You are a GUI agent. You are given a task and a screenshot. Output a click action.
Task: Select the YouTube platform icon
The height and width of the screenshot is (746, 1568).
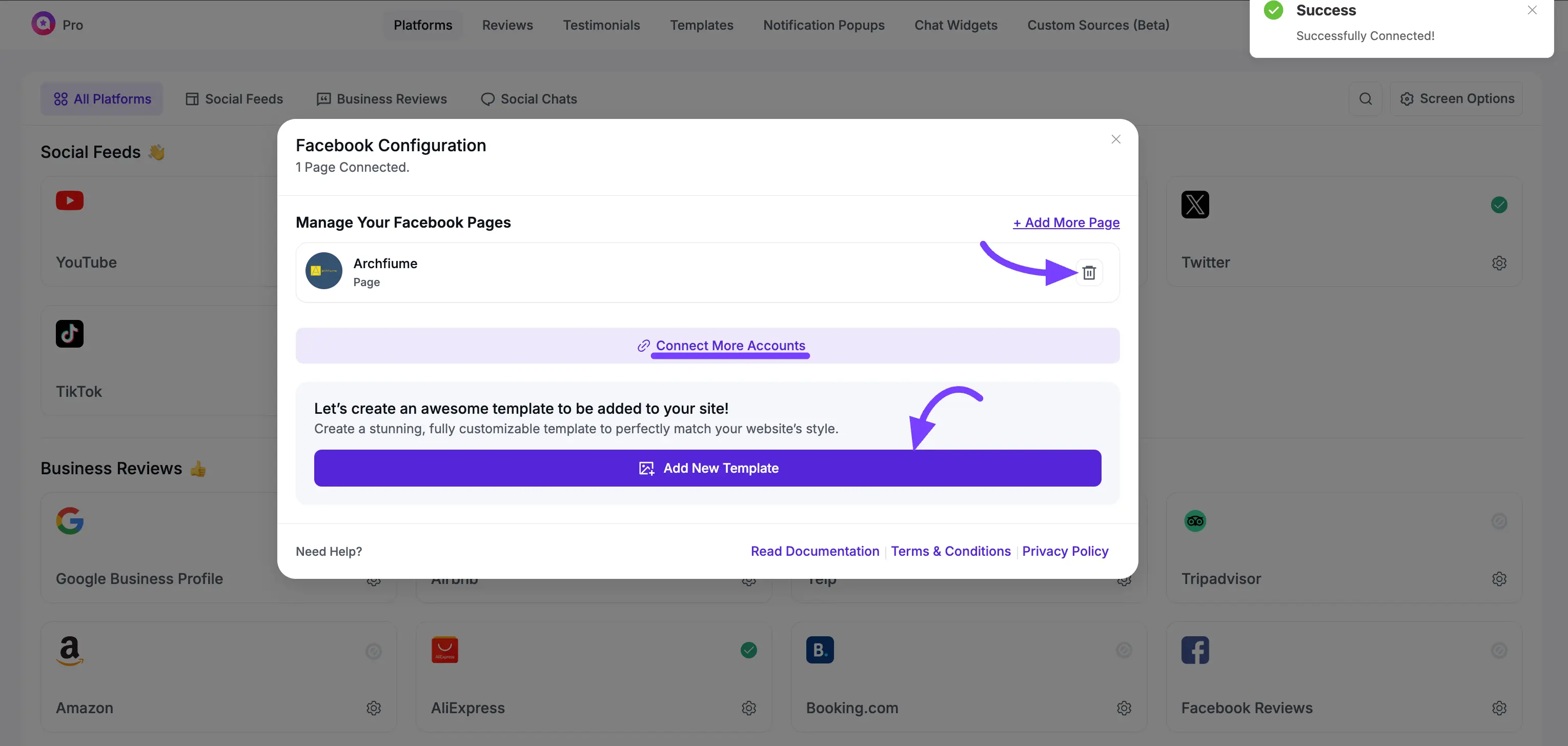click(69, 201)
